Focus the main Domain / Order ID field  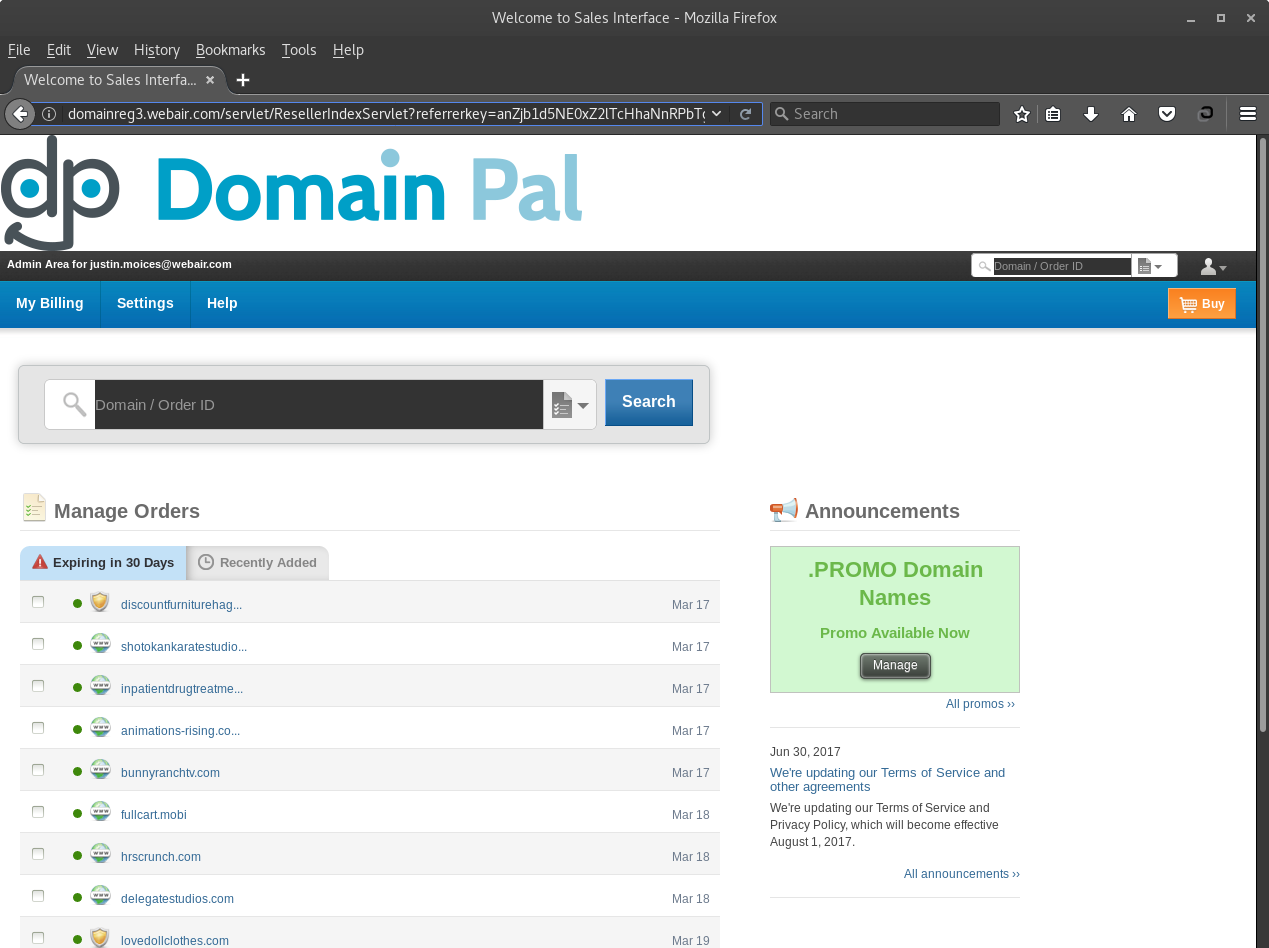319,405
